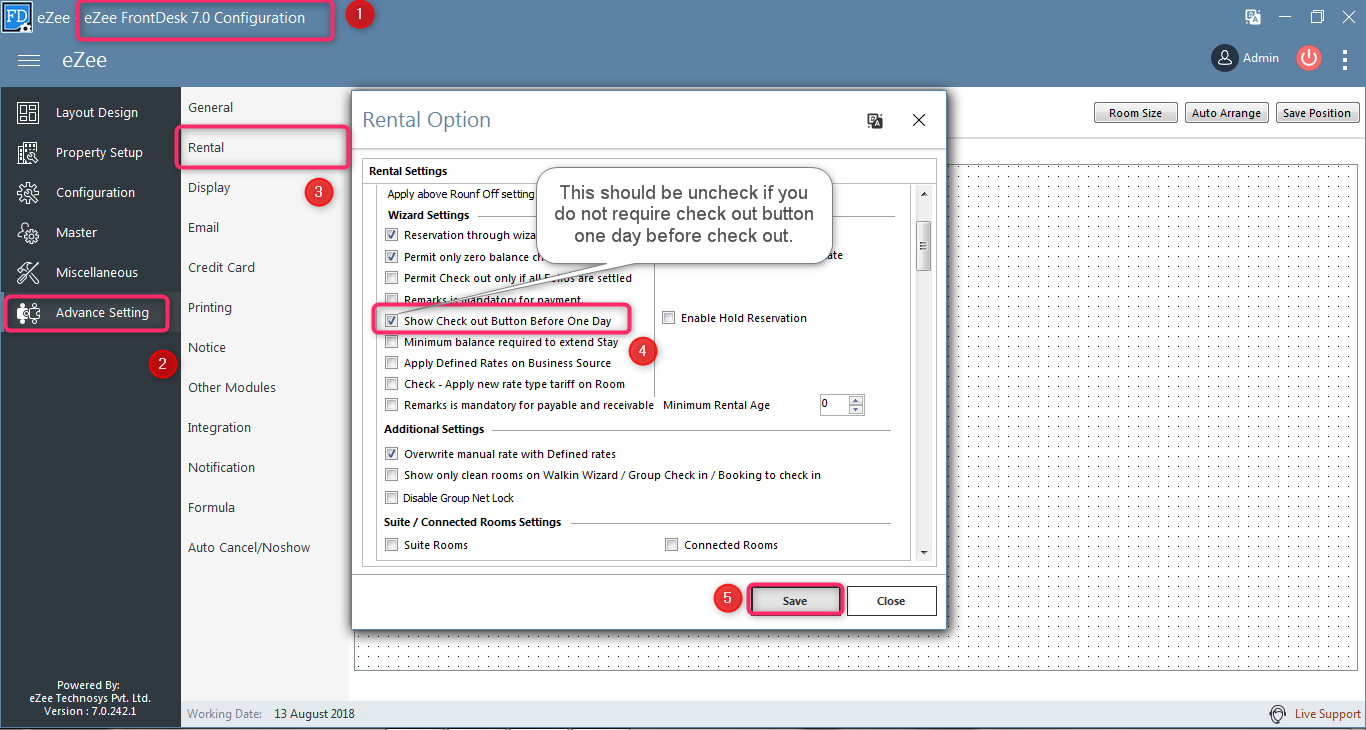This screenshot has height=730, width=1366.
Task: Click the Minimum Rental Age input field
Action: [833, 405]
